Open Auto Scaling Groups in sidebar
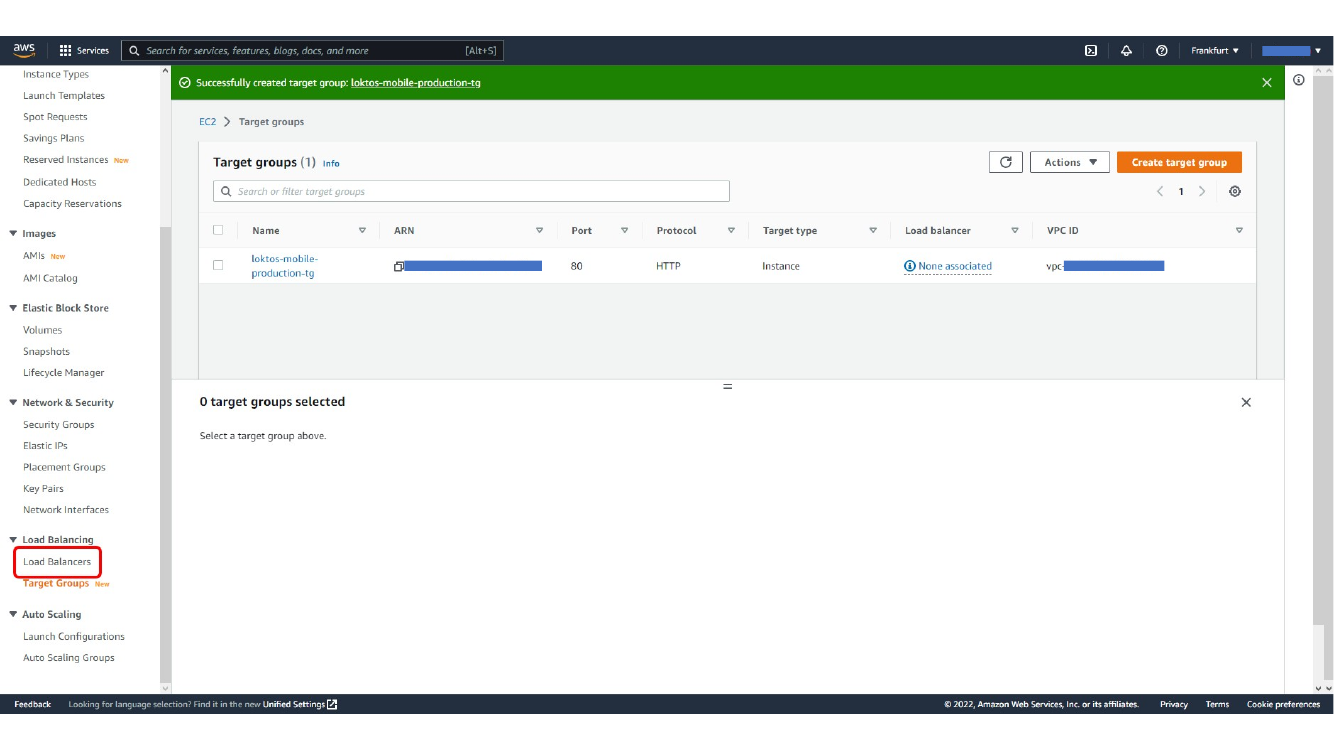 69,658
